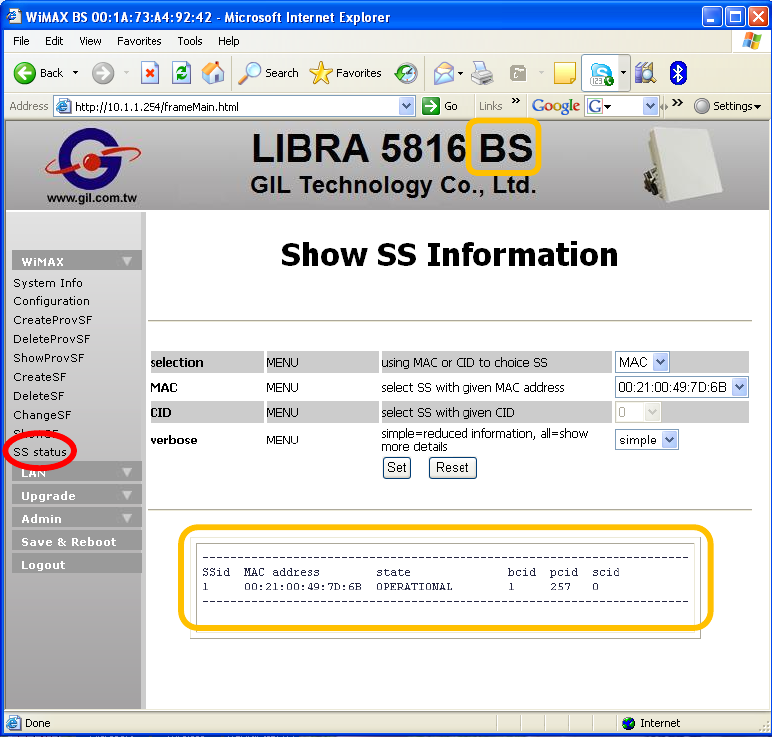772x737 pixels.
Task: Expand the Upgrade sidebar section
Action: pos(76,495)
